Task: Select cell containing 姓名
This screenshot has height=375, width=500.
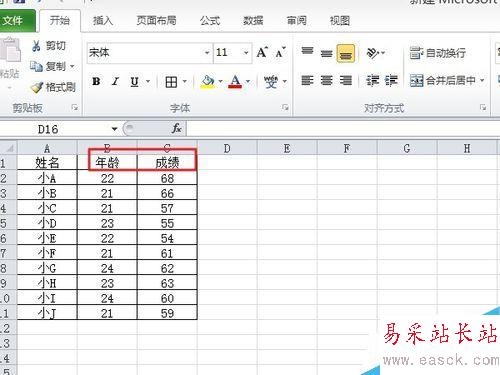Action: pos(47,163)
